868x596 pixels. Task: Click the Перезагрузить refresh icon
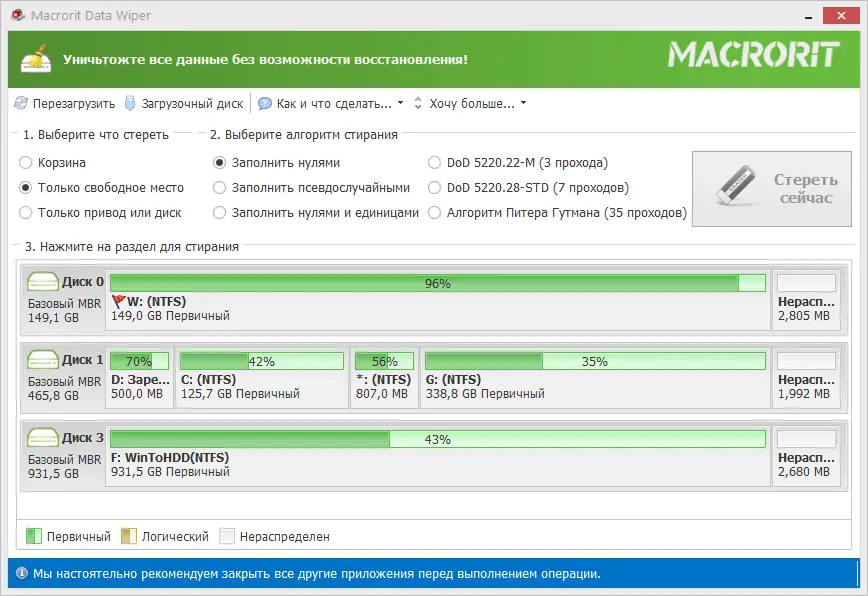click(x=20, y=103)
